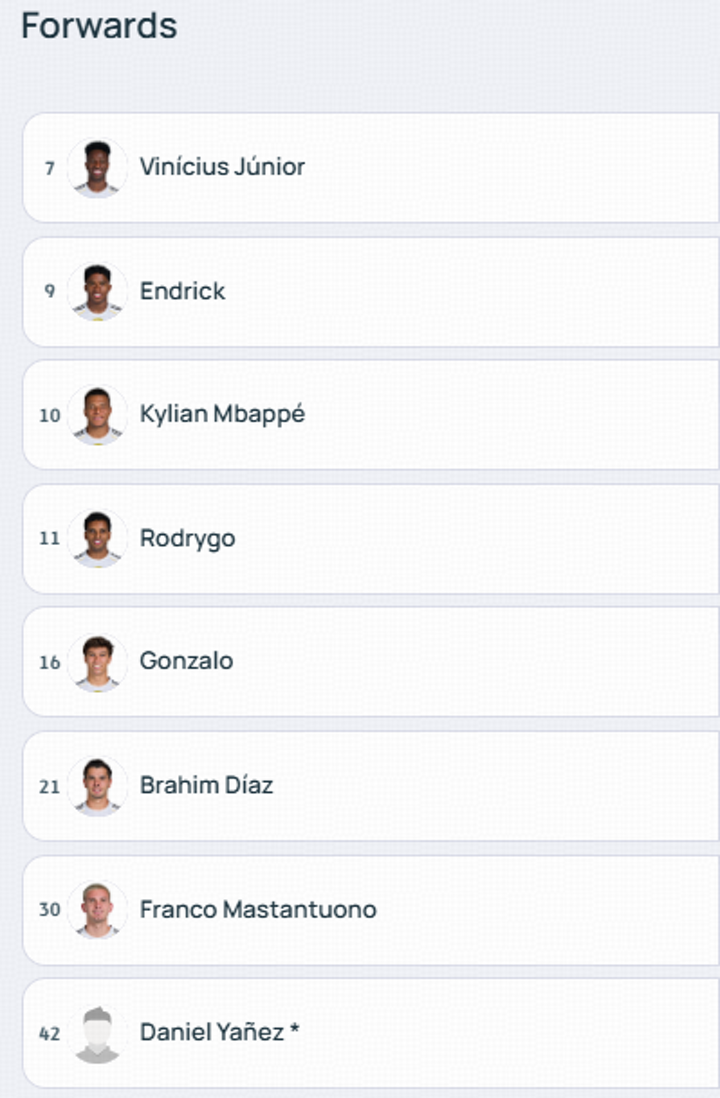Image resolution: width=720 pixels, height=1098 pixels.
Task: Click Rodrygo's player photo
Action: tap(97, 539)
